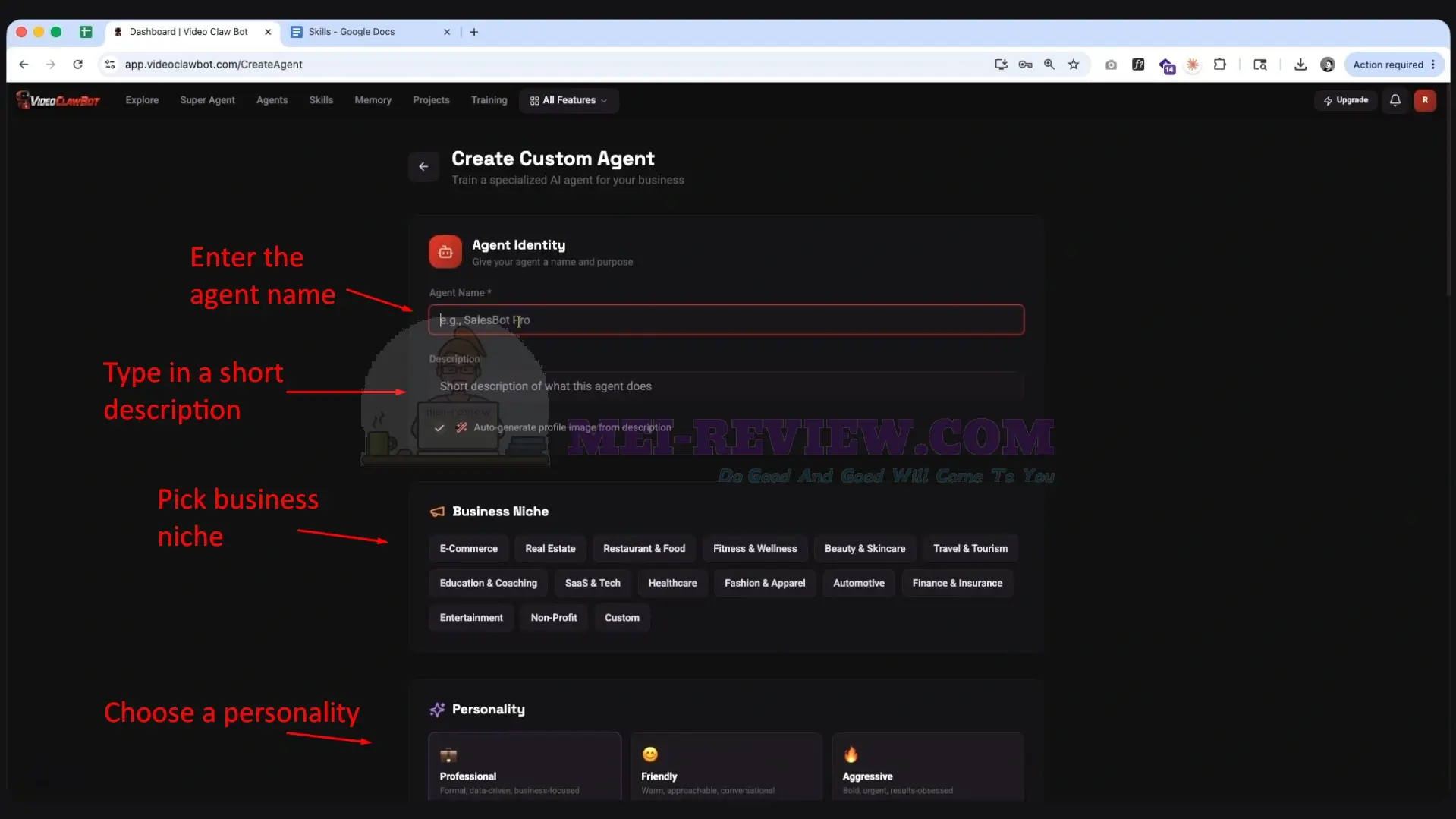Click the back arrow beside Create Custom Agent
The image size is (1456, 819).
tap(423, 167)
